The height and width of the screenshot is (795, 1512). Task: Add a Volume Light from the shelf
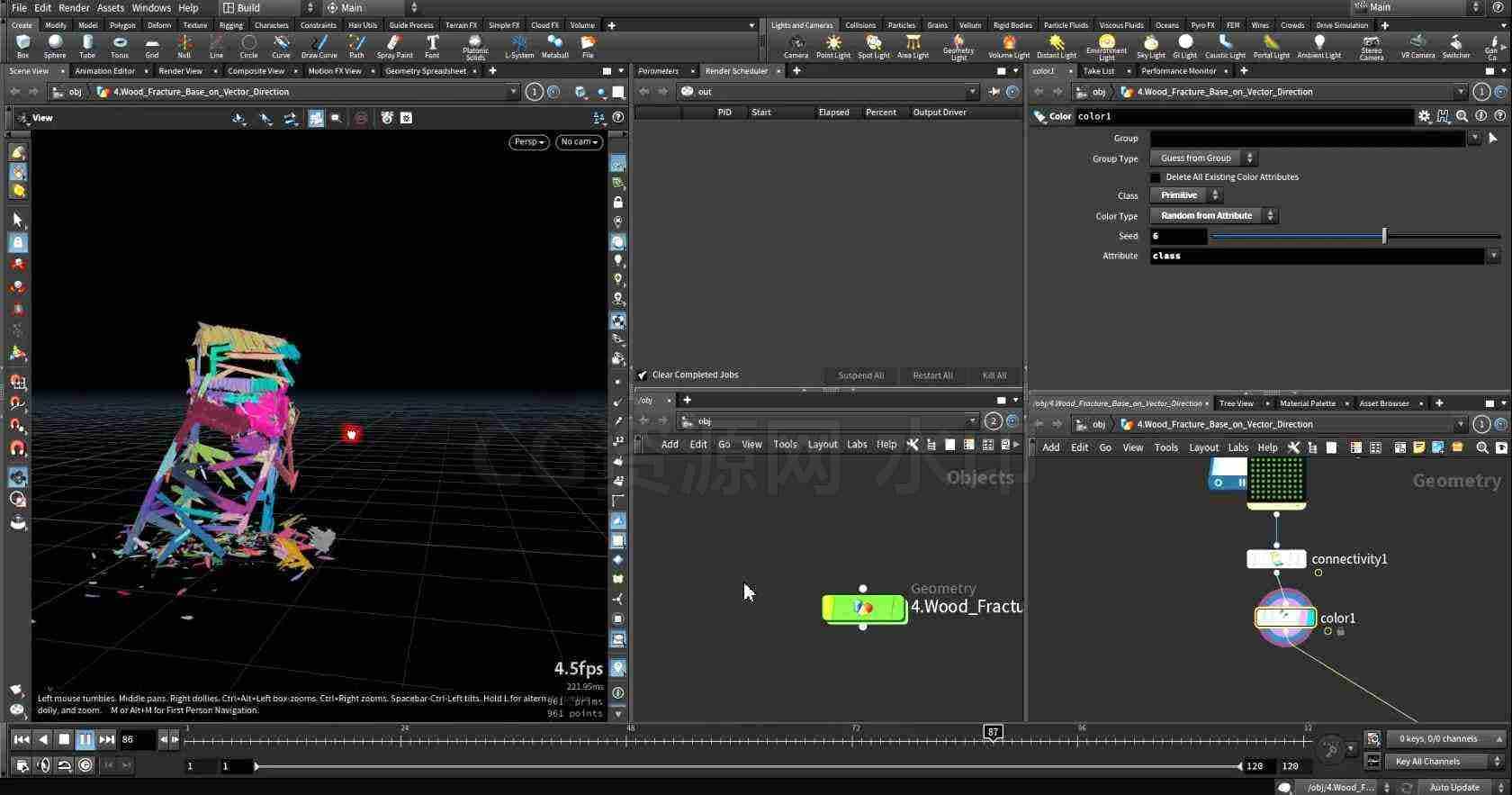1009,46
